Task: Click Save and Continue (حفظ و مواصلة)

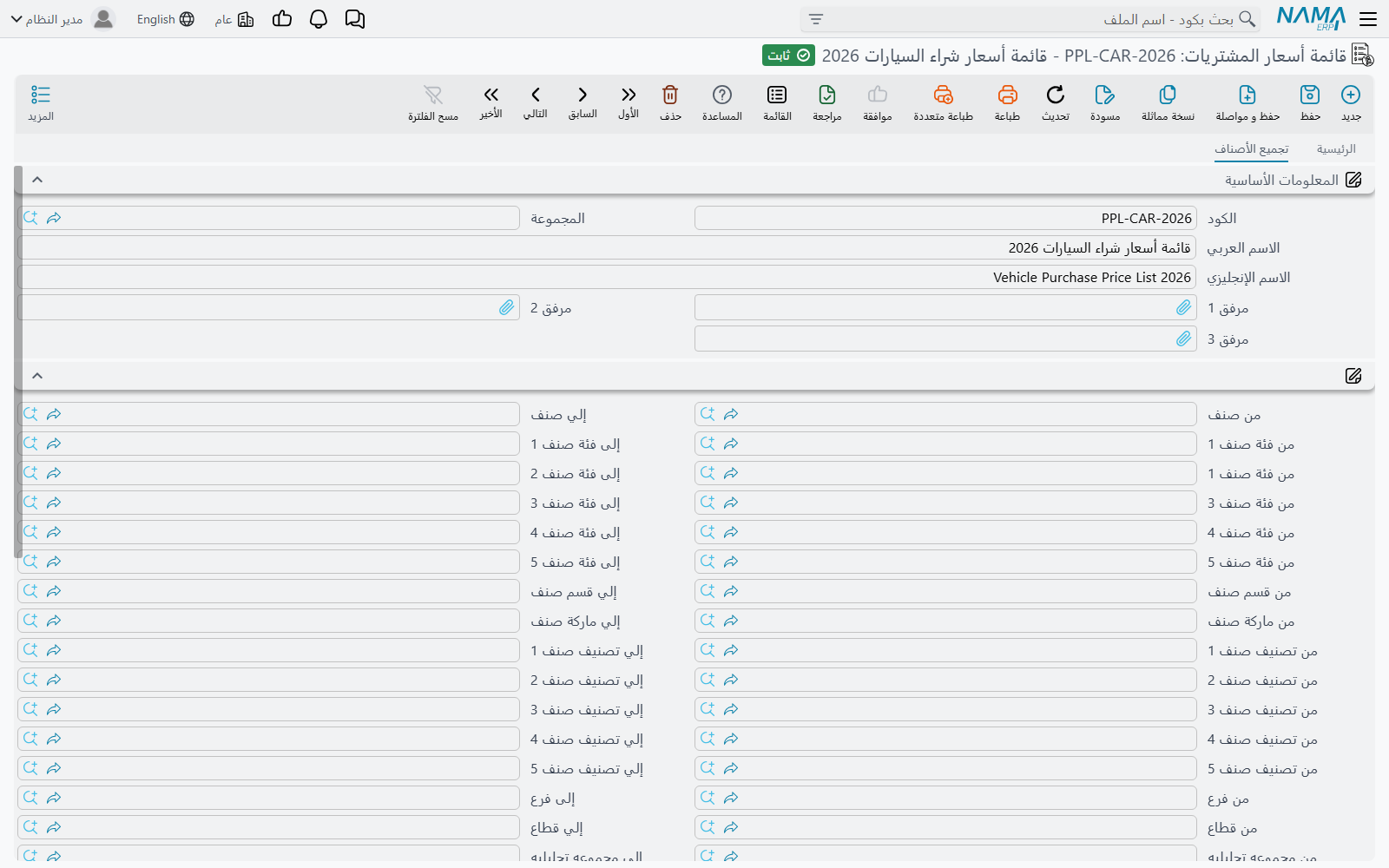Action: pyautogui.click(x=1247, y=95)
